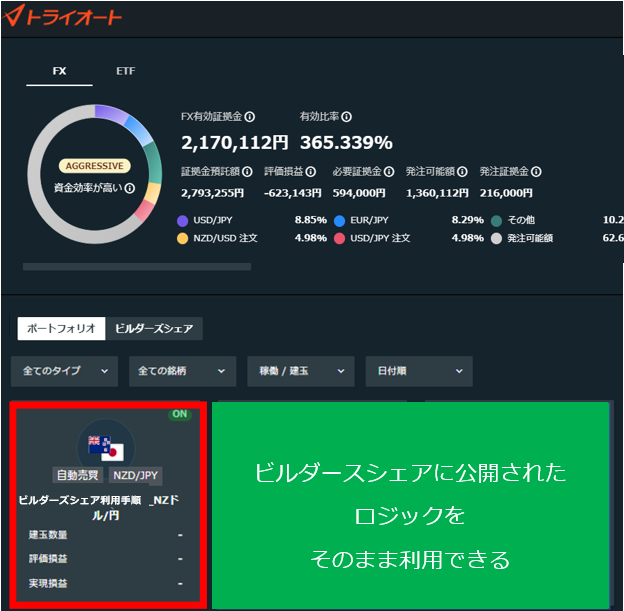Open info icon beside 資金効率が高い

[x=130, y=188]
